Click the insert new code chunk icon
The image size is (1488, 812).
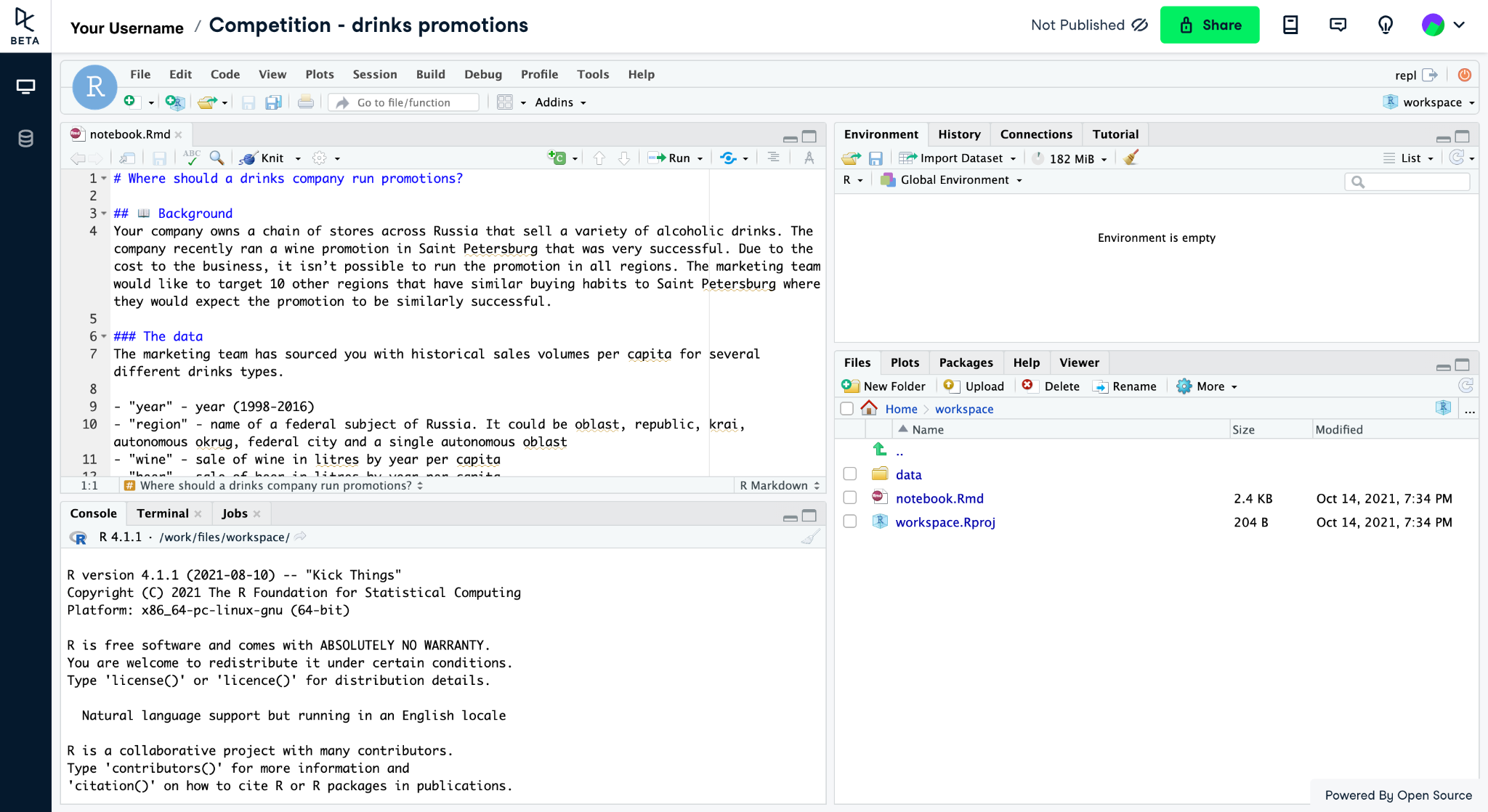(557, 158)
